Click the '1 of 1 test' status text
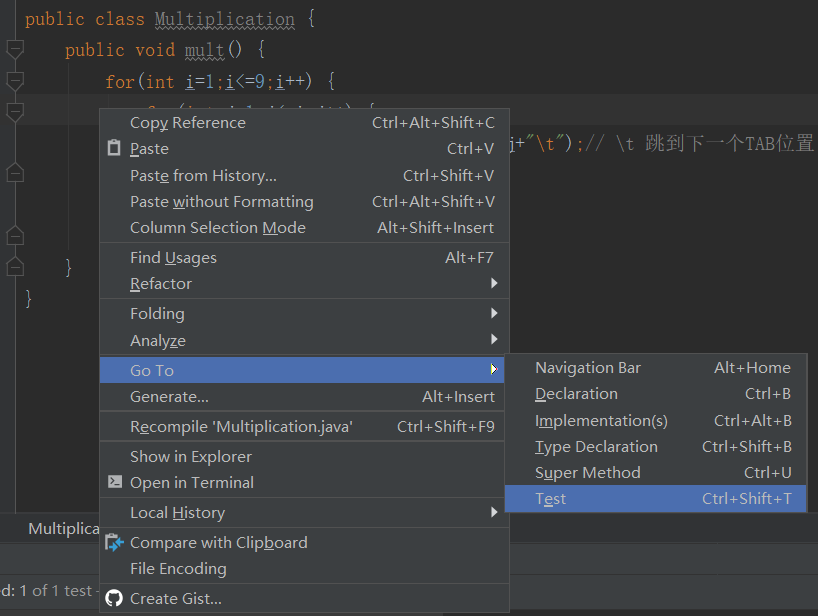Screen dimensions: 818x616 tap(56, 590)
